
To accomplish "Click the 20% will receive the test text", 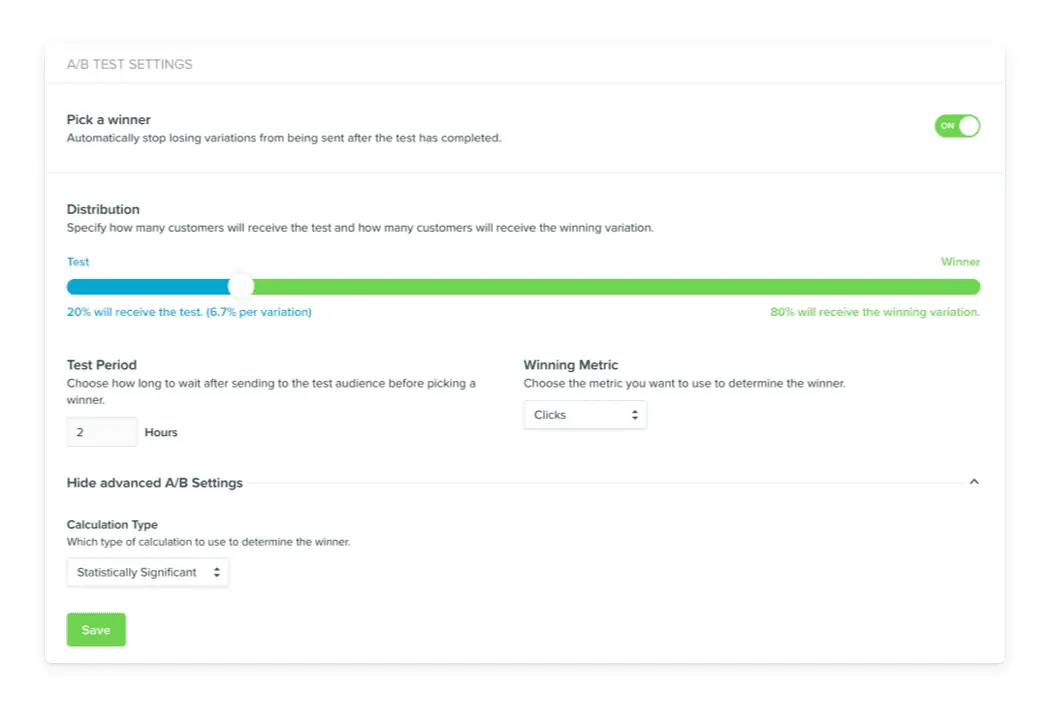I will [x=189, y=312].
